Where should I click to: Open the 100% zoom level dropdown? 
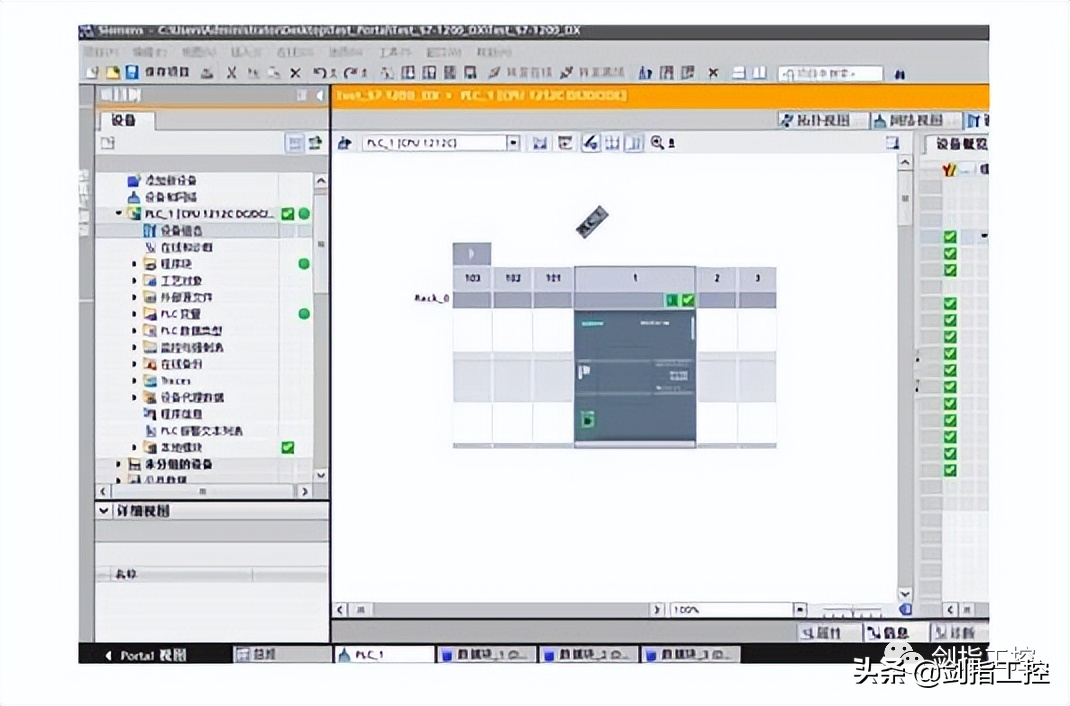pos(800,609)
